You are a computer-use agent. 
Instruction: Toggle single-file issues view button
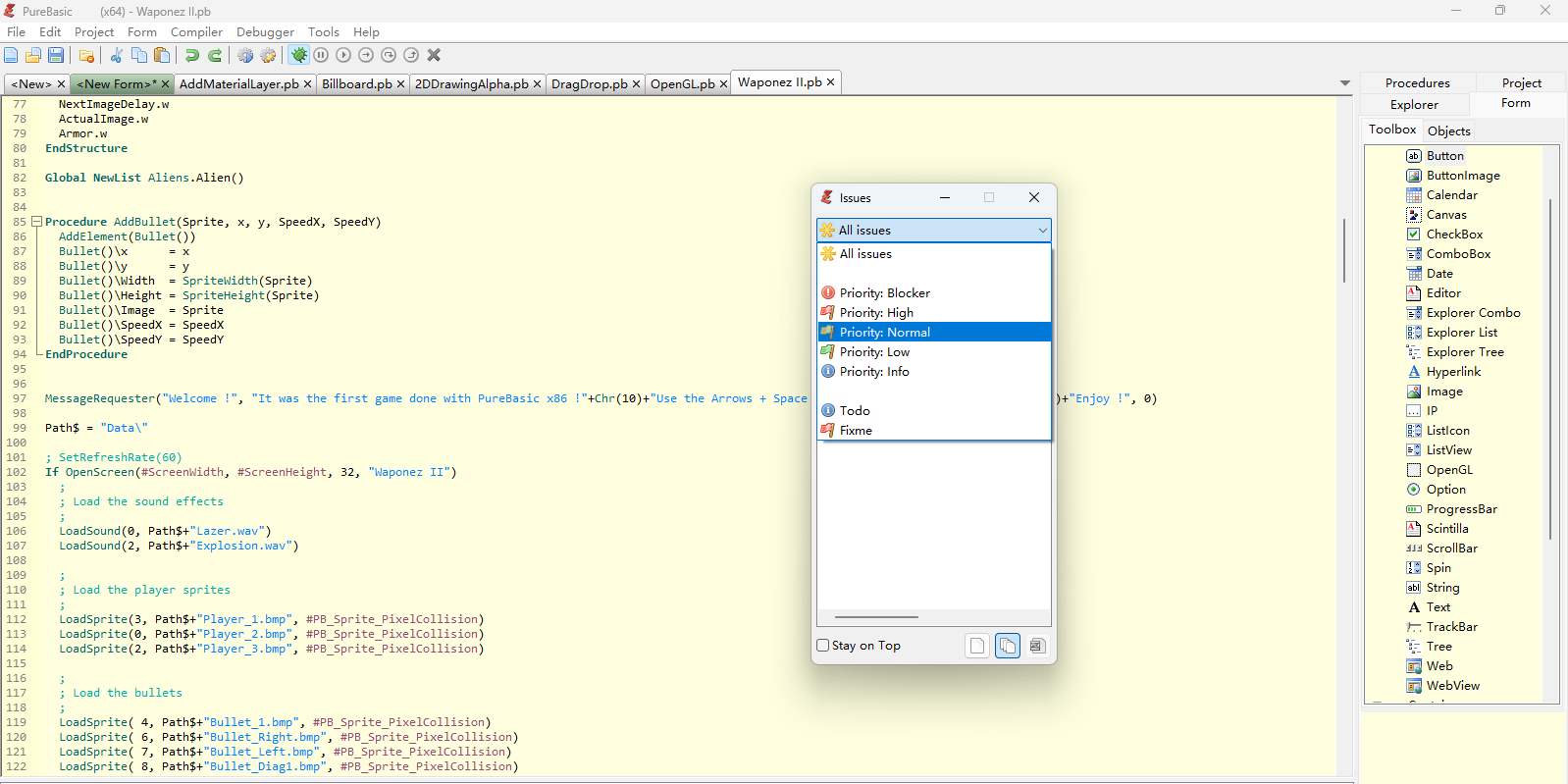coord(976,646)
